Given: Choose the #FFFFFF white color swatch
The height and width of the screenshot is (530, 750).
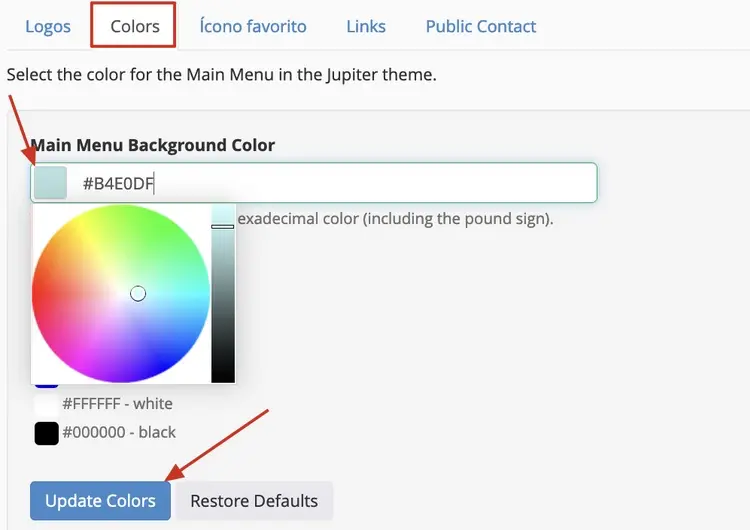Looking at the screenshot, I should (x=46, y=404).
